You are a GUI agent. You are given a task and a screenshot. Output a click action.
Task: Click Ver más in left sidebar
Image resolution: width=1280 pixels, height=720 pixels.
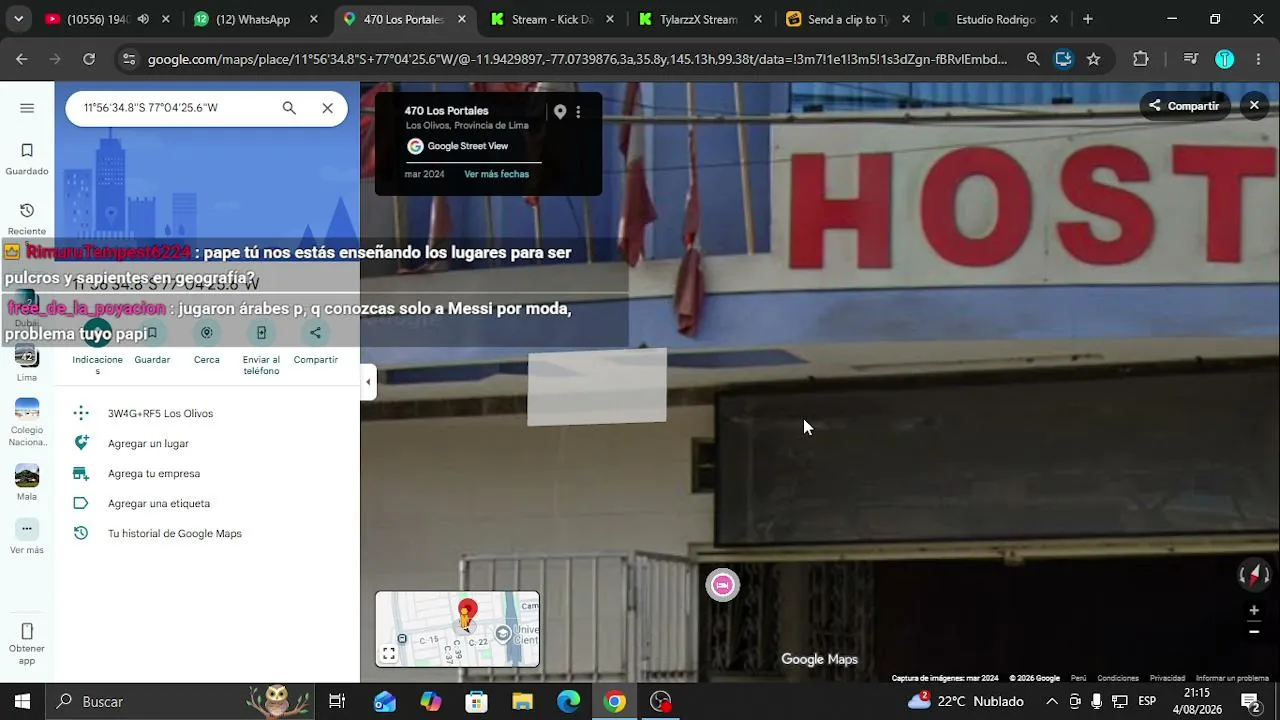[27, 537]
